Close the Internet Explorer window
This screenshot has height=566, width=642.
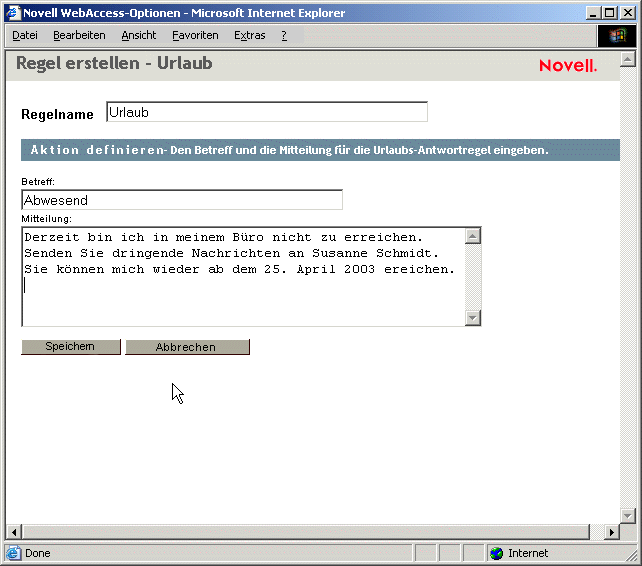pyautogui.click(x=628, y=13)
